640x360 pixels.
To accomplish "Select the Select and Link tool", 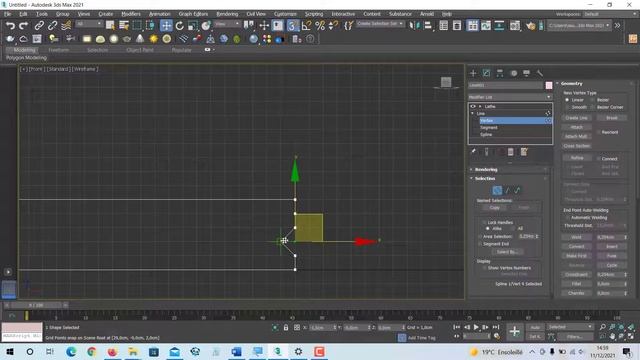I will coord(39,26).
